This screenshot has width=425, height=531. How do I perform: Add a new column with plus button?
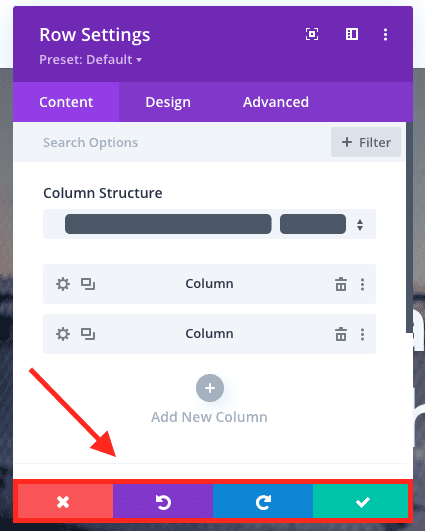click(210, 388)
